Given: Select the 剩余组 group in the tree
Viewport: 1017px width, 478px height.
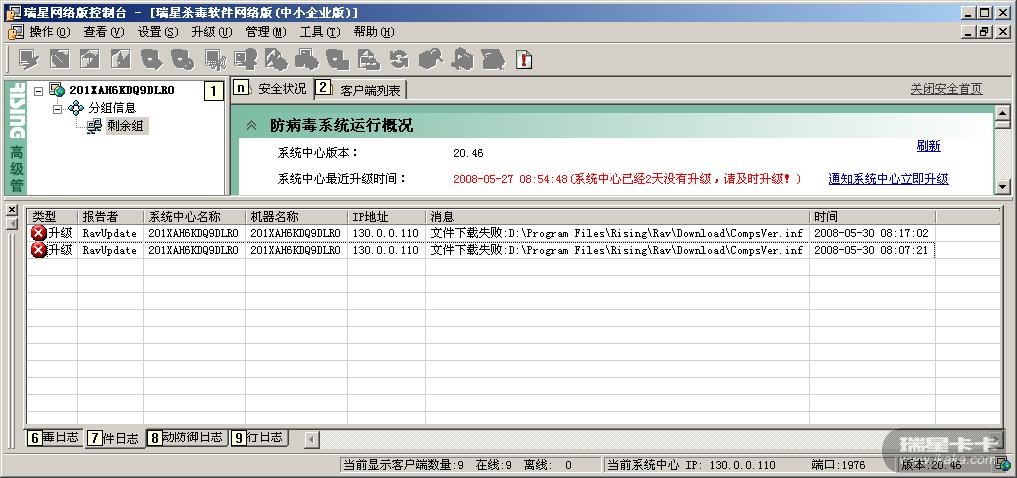Looking at the screenshot, I should point(126,126).
